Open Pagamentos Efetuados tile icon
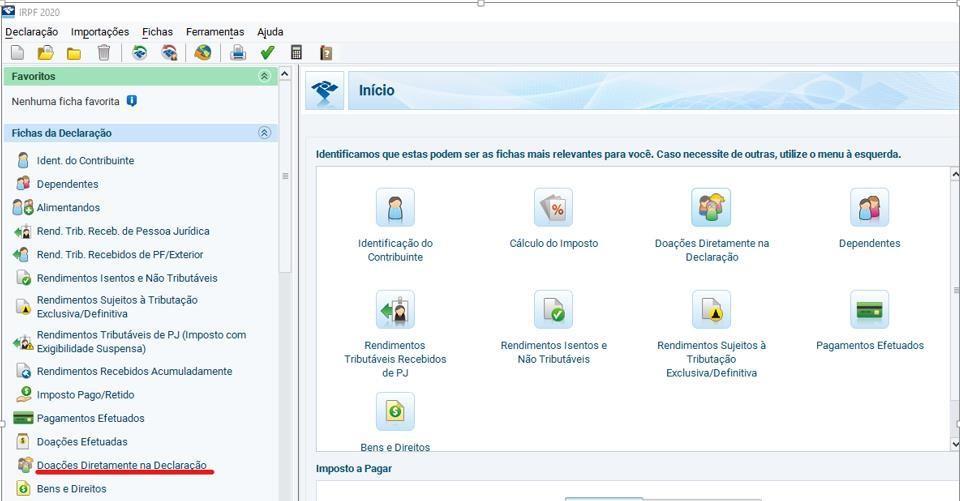 (869, 310)
